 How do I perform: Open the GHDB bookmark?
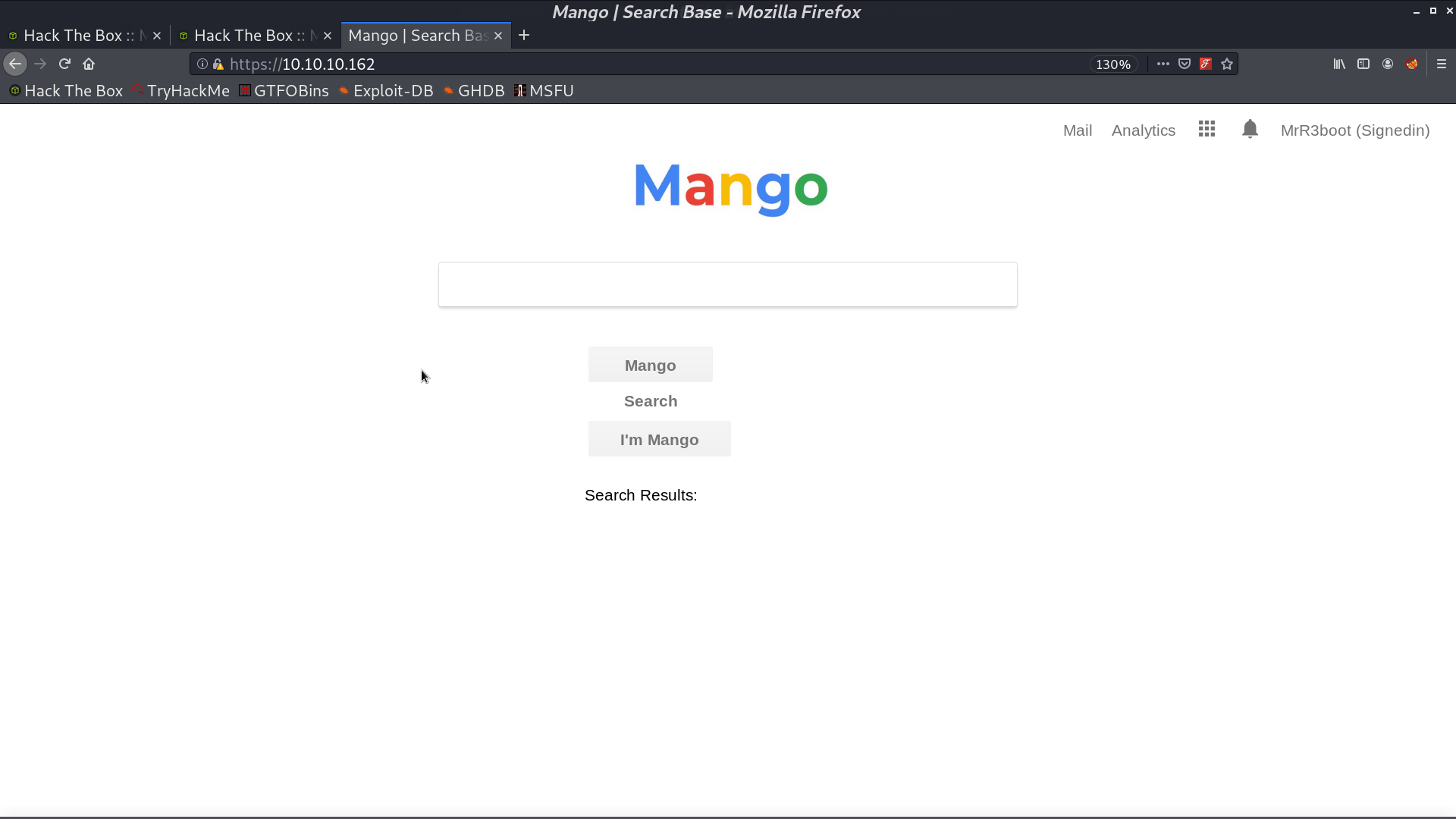tap(474, 91)
